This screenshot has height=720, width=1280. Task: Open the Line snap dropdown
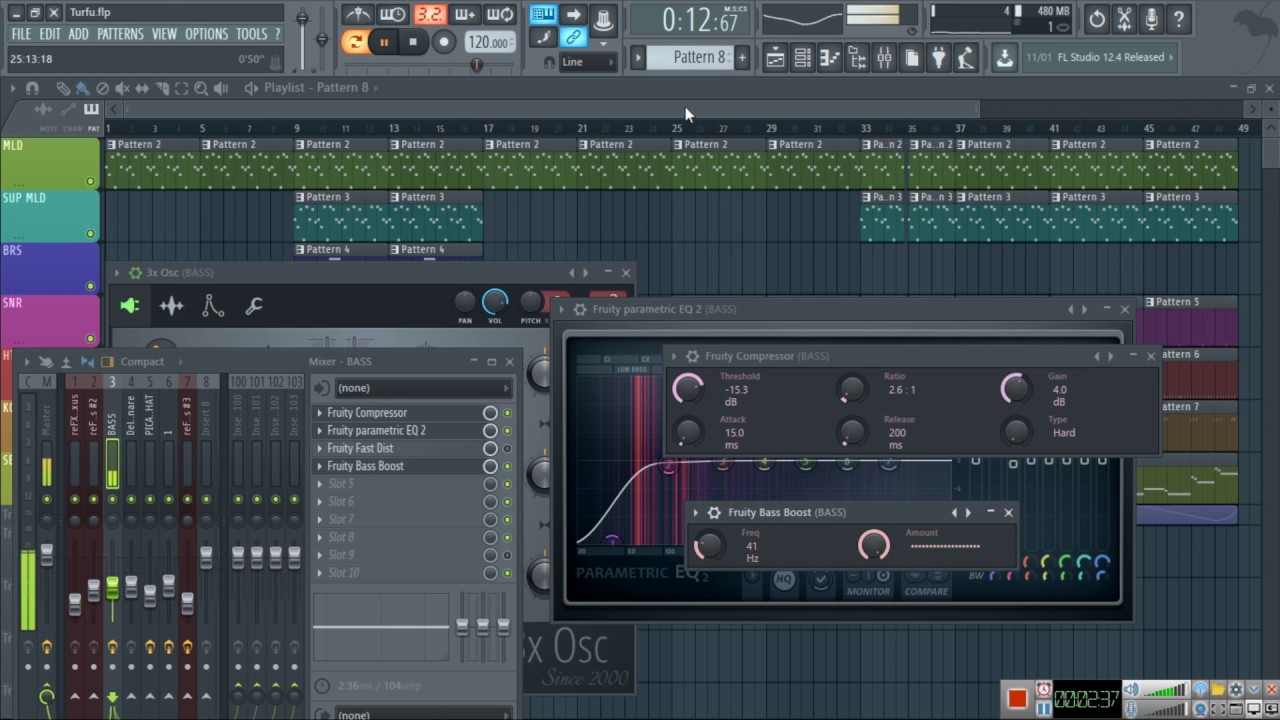588,62
